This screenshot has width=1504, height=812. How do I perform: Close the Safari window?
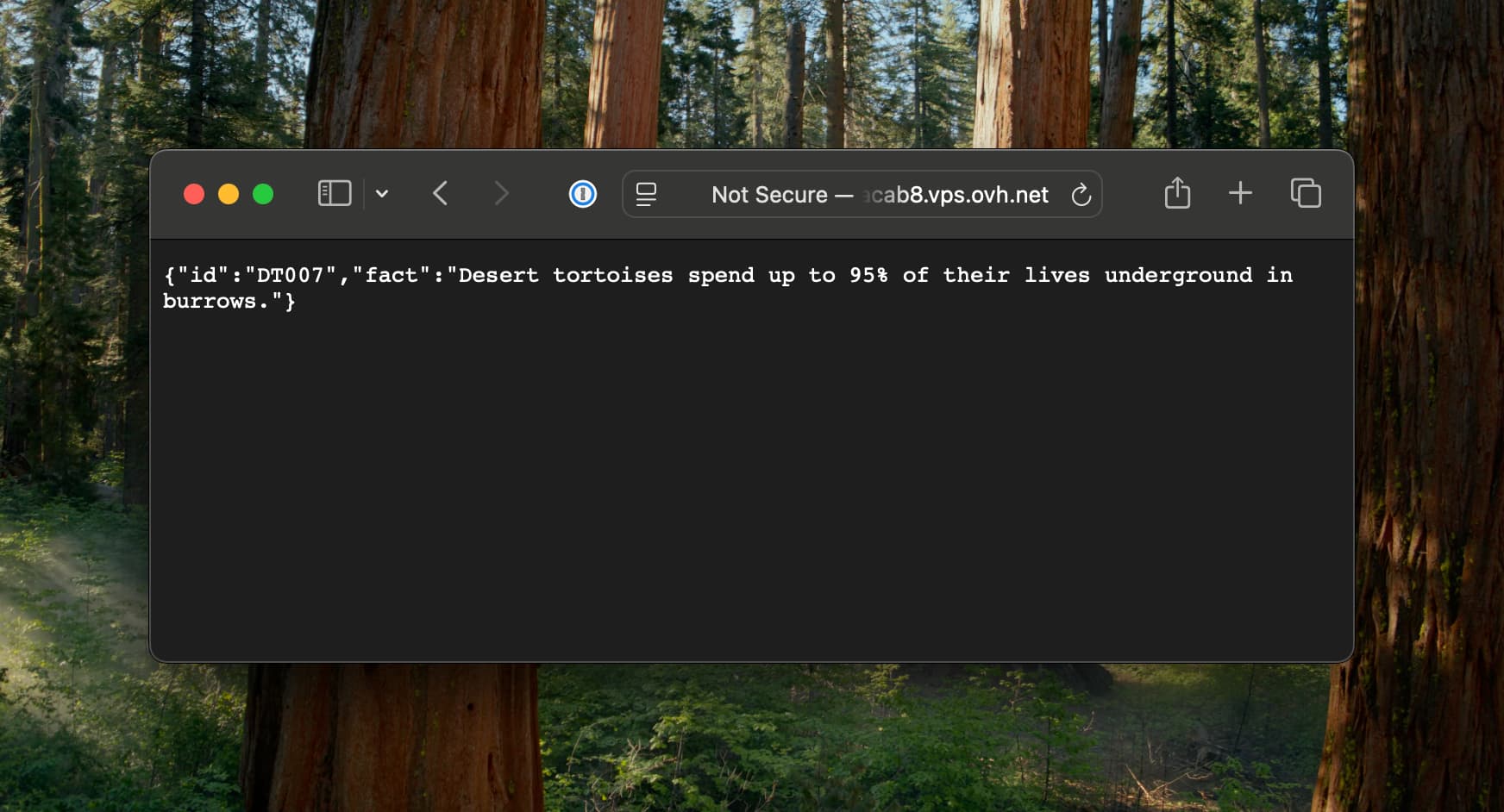[x=194, y=195]
